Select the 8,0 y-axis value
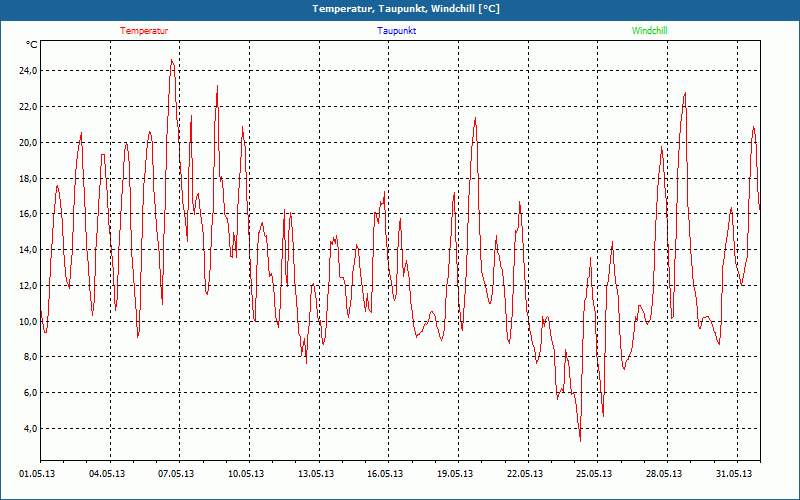 click(x=30, y=357)
